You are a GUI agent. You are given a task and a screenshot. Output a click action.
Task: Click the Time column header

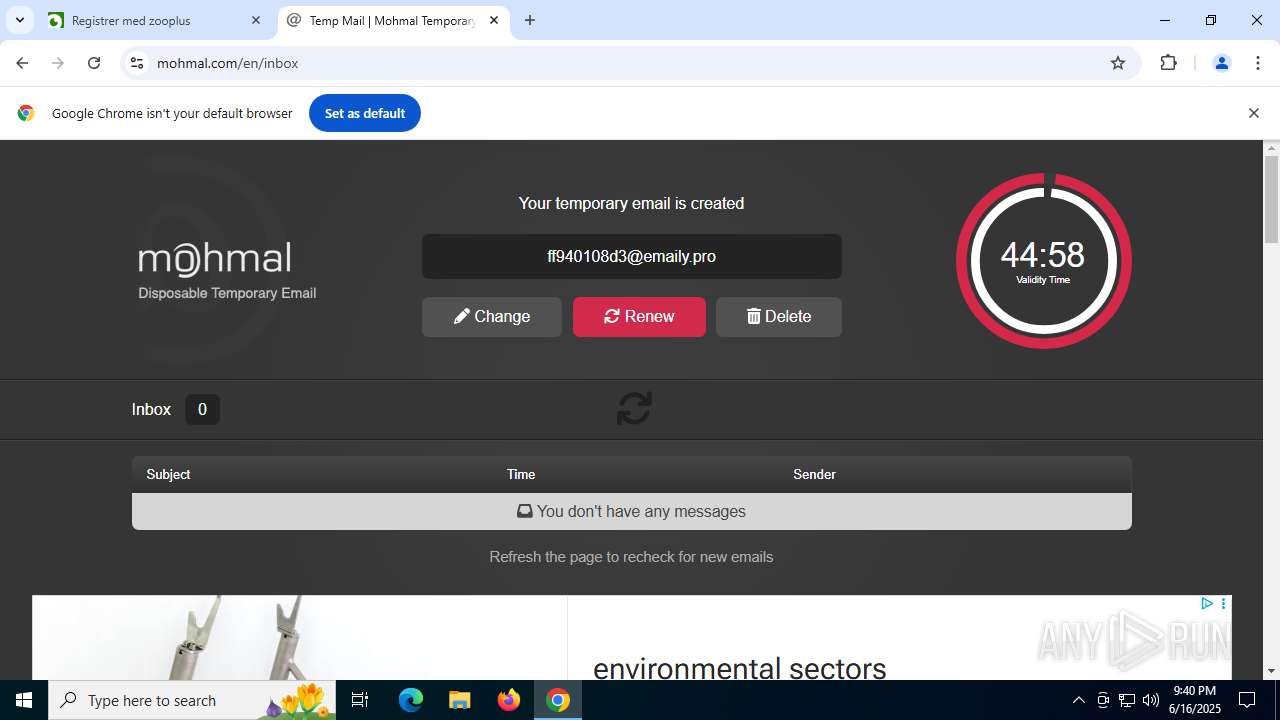(x=521, y=474)
